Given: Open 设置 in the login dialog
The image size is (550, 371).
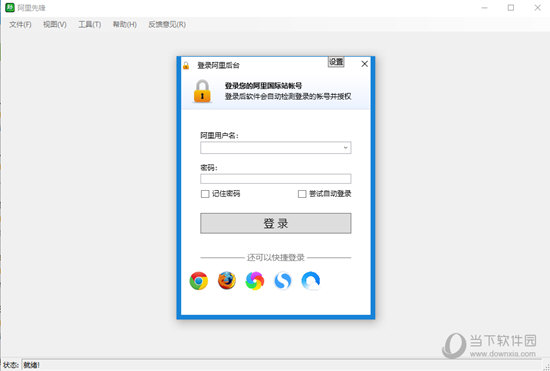Looking at the screenshot, I should pos(336,62).
